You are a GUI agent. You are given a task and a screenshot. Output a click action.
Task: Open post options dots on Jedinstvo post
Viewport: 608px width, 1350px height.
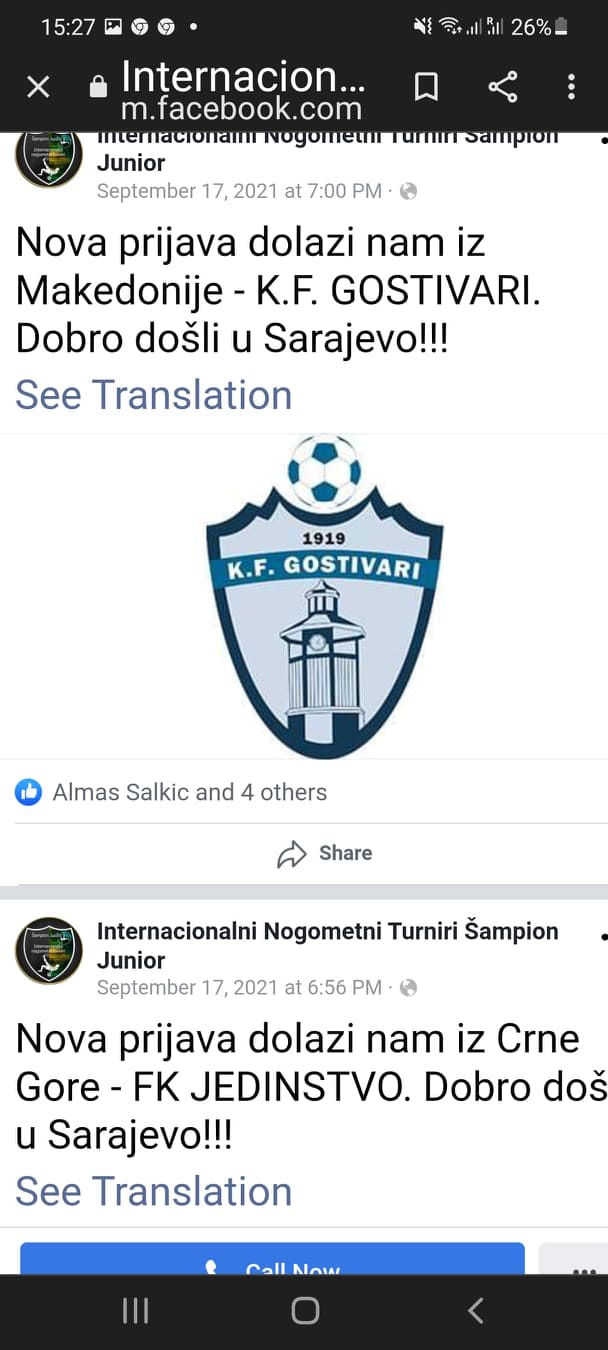[x=603, y=937]
